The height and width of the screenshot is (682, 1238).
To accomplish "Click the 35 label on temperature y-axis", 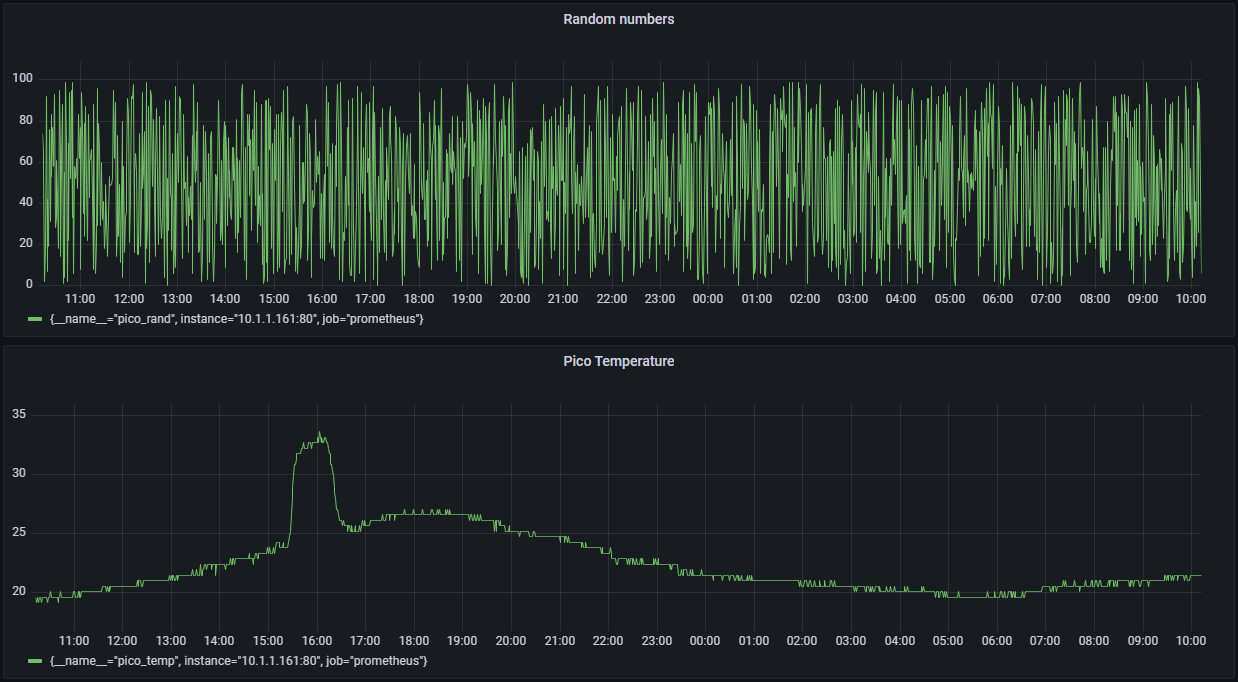I will (x=19, y=414).
